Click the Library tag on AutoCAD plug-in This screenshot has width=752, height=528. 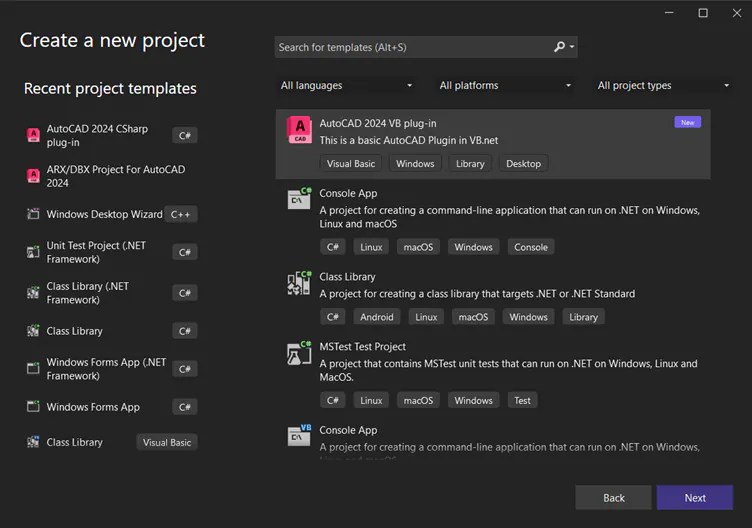[470, 164]
